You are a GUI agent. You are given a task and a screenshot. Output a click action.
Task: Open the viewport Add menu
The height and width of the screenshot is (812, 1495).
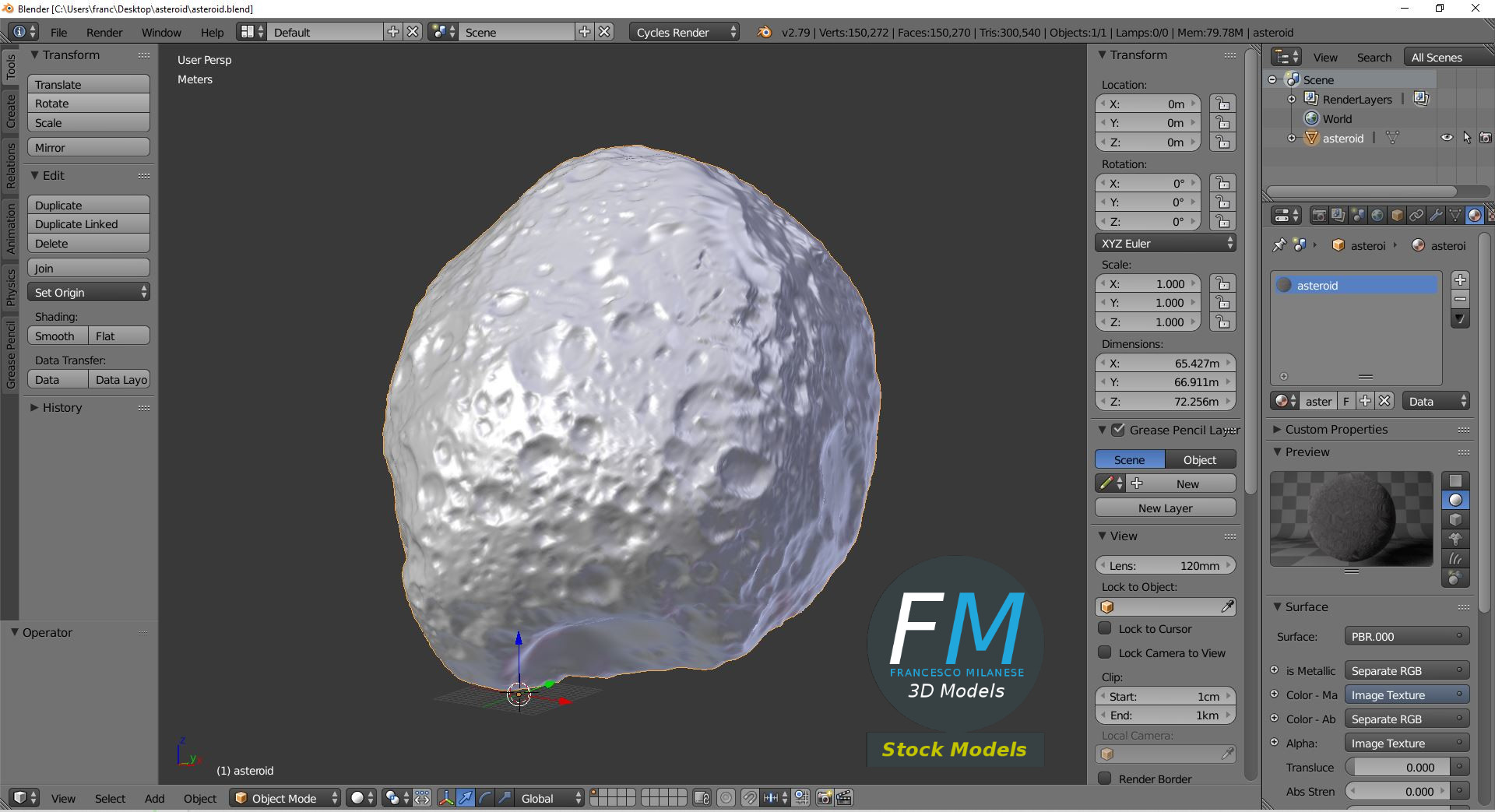[154, 798]
